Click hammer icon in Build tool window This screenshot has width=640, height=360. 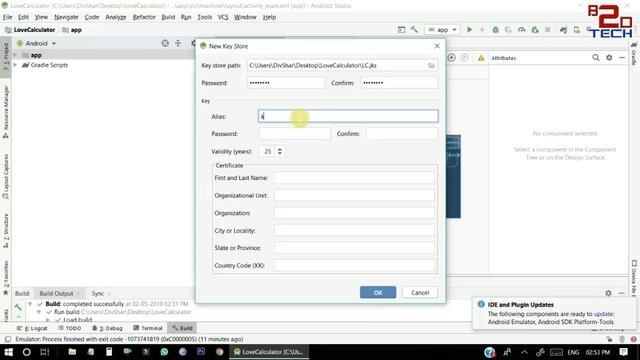point(18,307)
